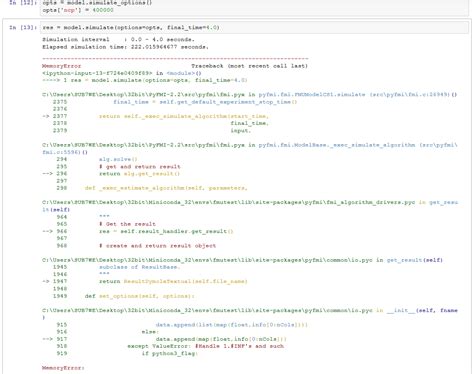Click line 294 'alg.solve()'
Viewport: 474px width, 374px height.
click(x=97, y=159)
